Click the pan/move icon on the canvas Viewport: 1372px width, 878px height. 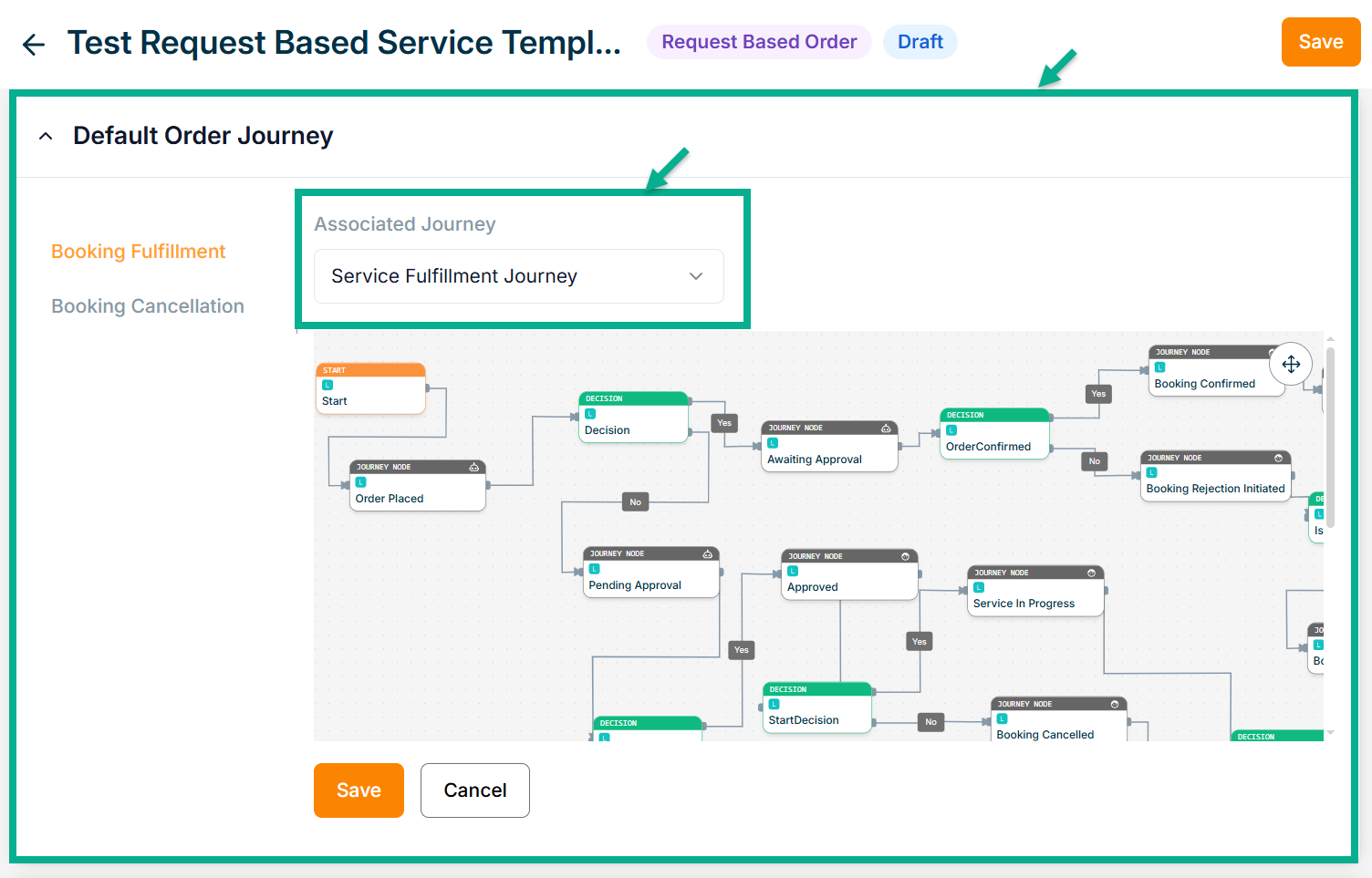pyautogui.click(x=1291, y=365)
